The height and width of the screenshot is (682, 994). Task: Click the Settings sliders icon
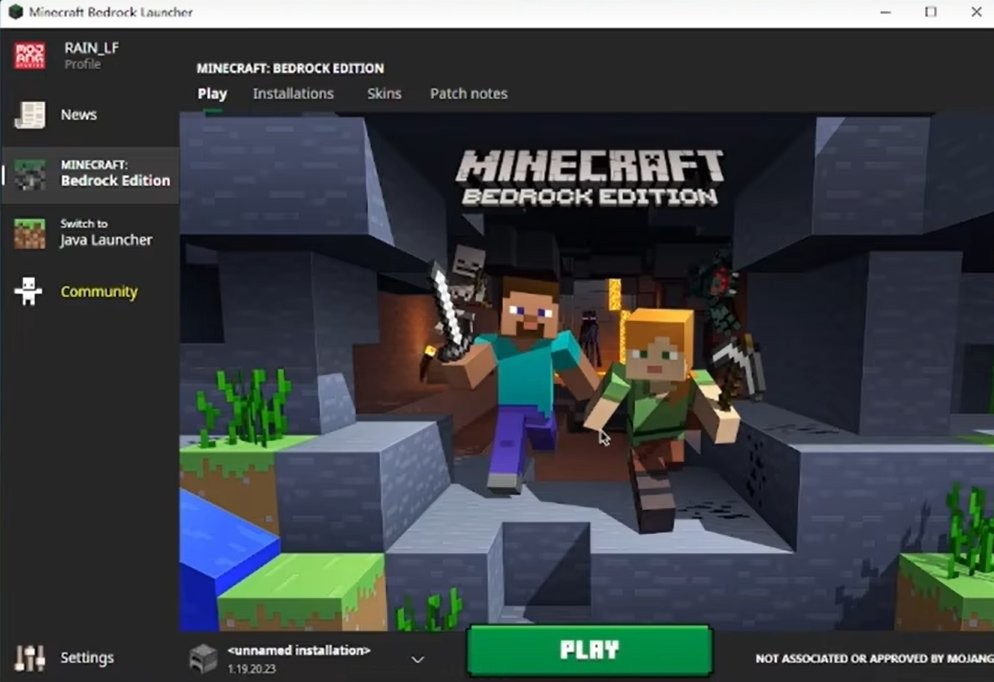coord(30,658)
